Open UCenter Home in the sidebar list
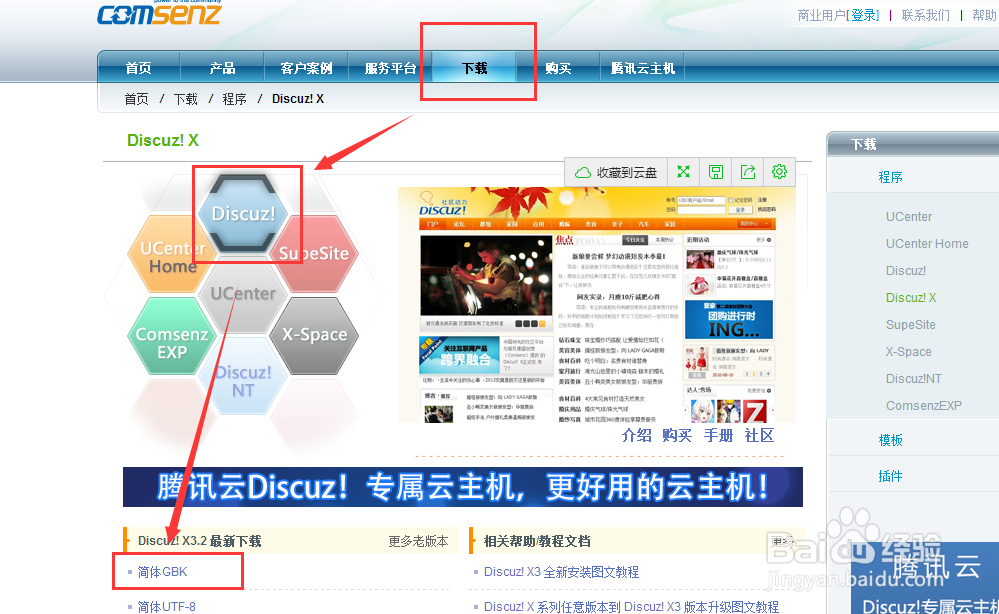The width and height of the screenshot is (999, 614). click(927, 243)
